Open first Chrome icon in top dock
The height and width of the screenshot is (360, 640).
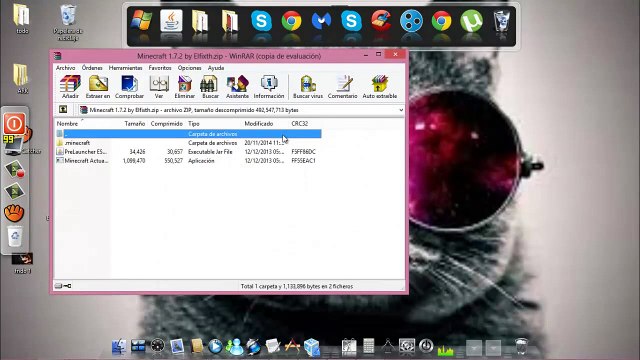(x=291, y=20)
